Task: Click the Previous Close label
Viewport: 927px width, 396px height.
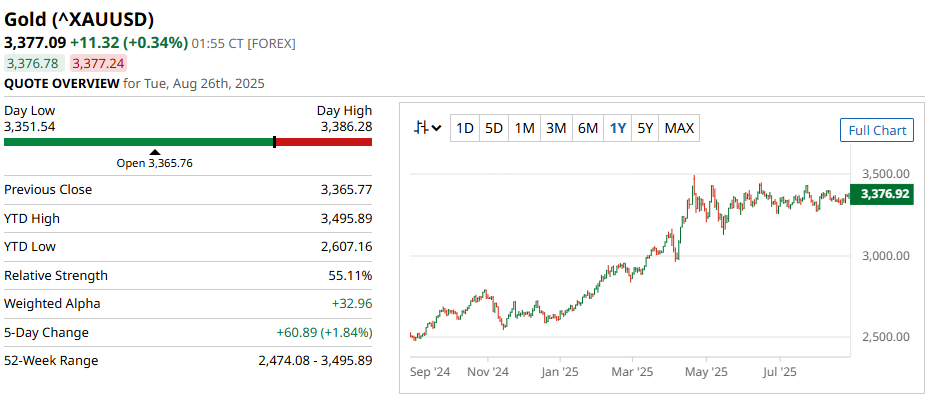Action: pyautogui.click(x=48, y=190)
